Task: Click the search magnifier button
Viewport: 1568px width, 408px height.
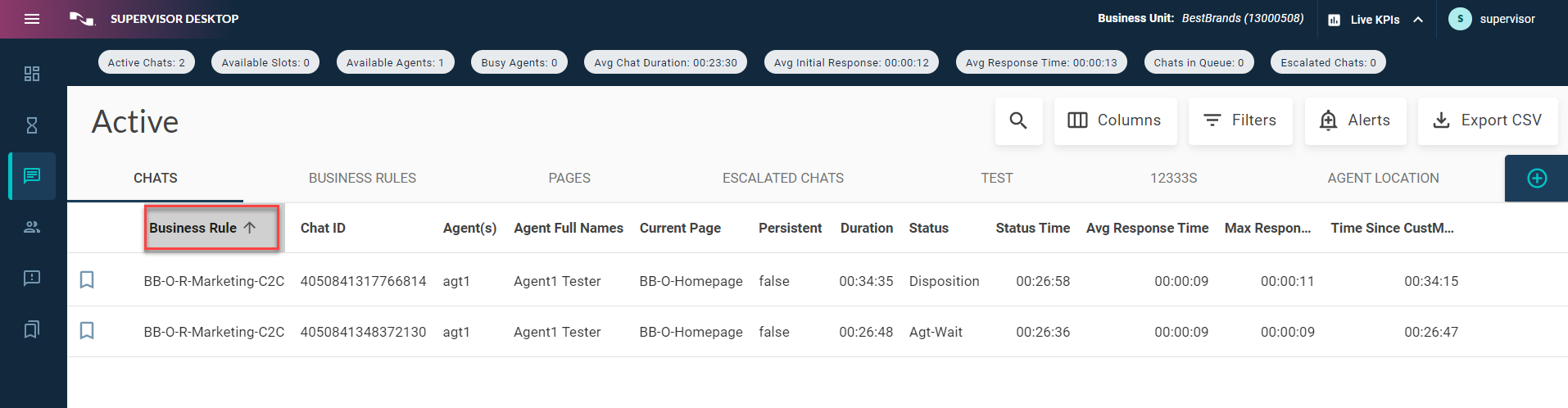Action: pyautogui.click(x=1018, y=120)
